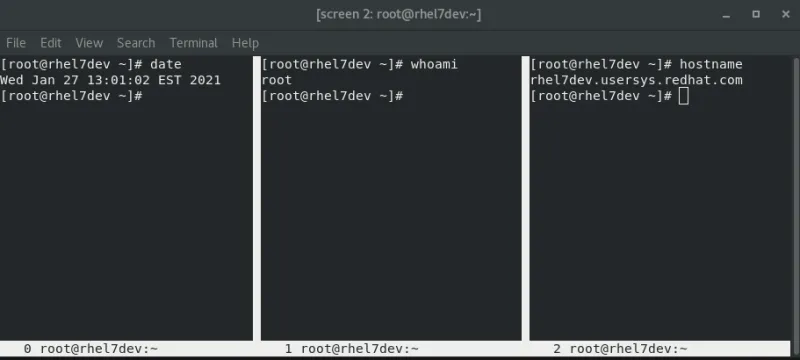Select the '2 root@rhel7dev:~' status caption
Viewport: 800px width, 360px height.
pos(620,349)
